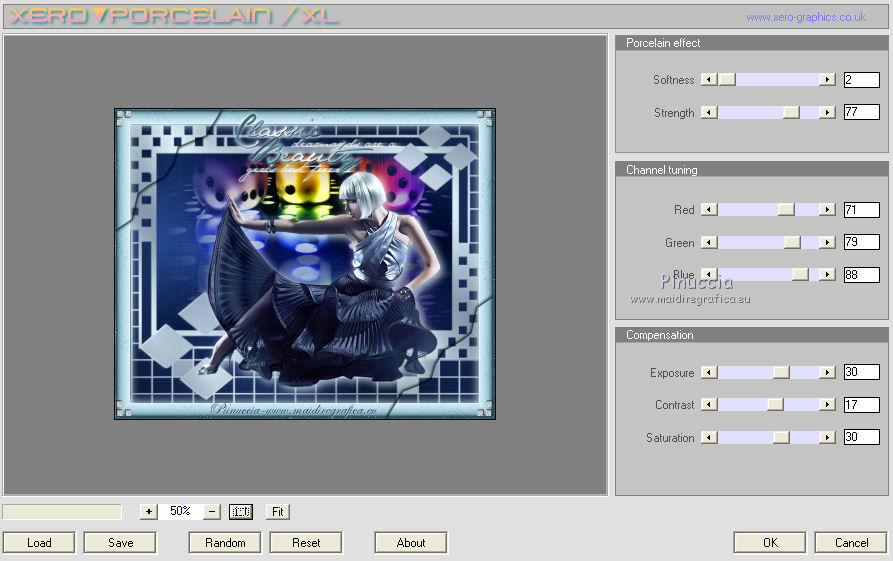Decrease Red channel with left arrow
893x561 pixels.
709,210
